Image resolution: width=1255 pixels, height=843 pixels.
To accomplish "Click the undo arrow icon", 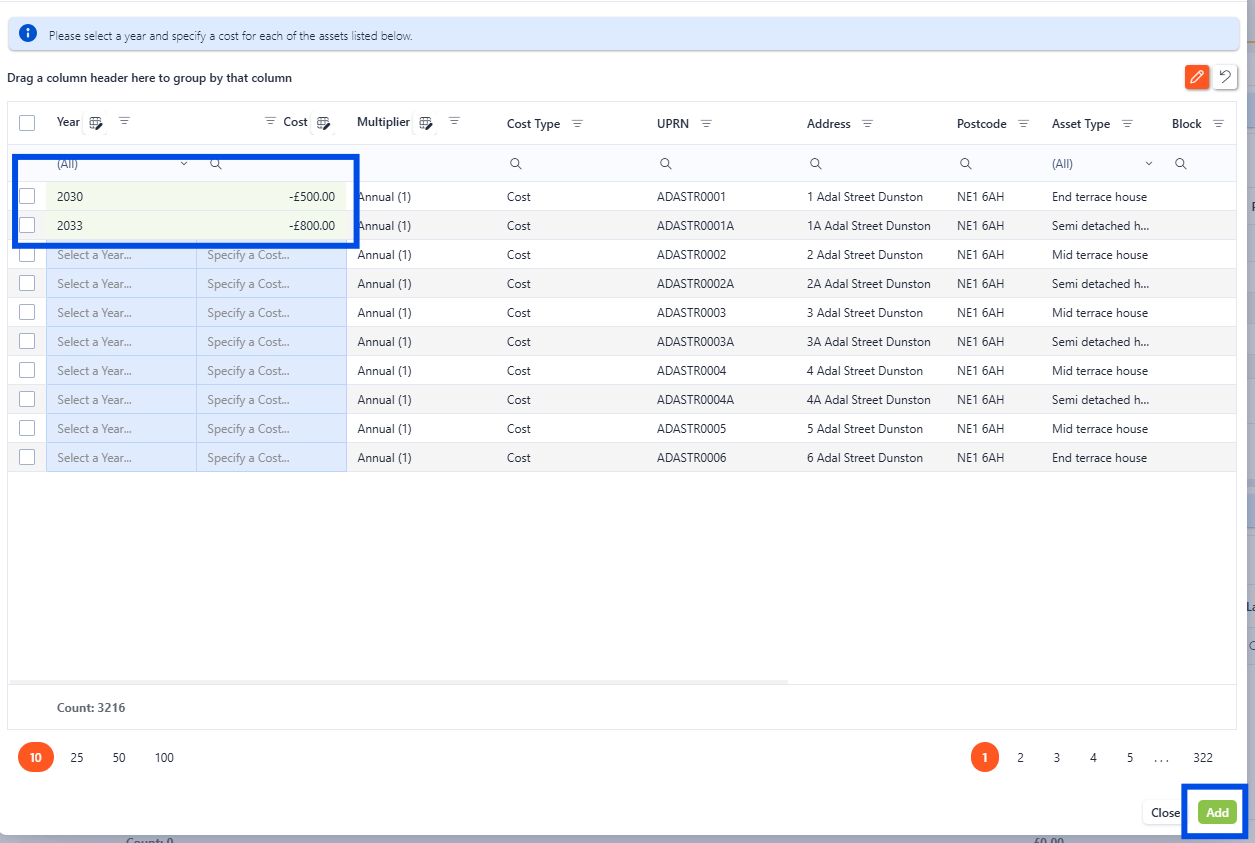I will pyautogui.click(x=1225, y=77).
